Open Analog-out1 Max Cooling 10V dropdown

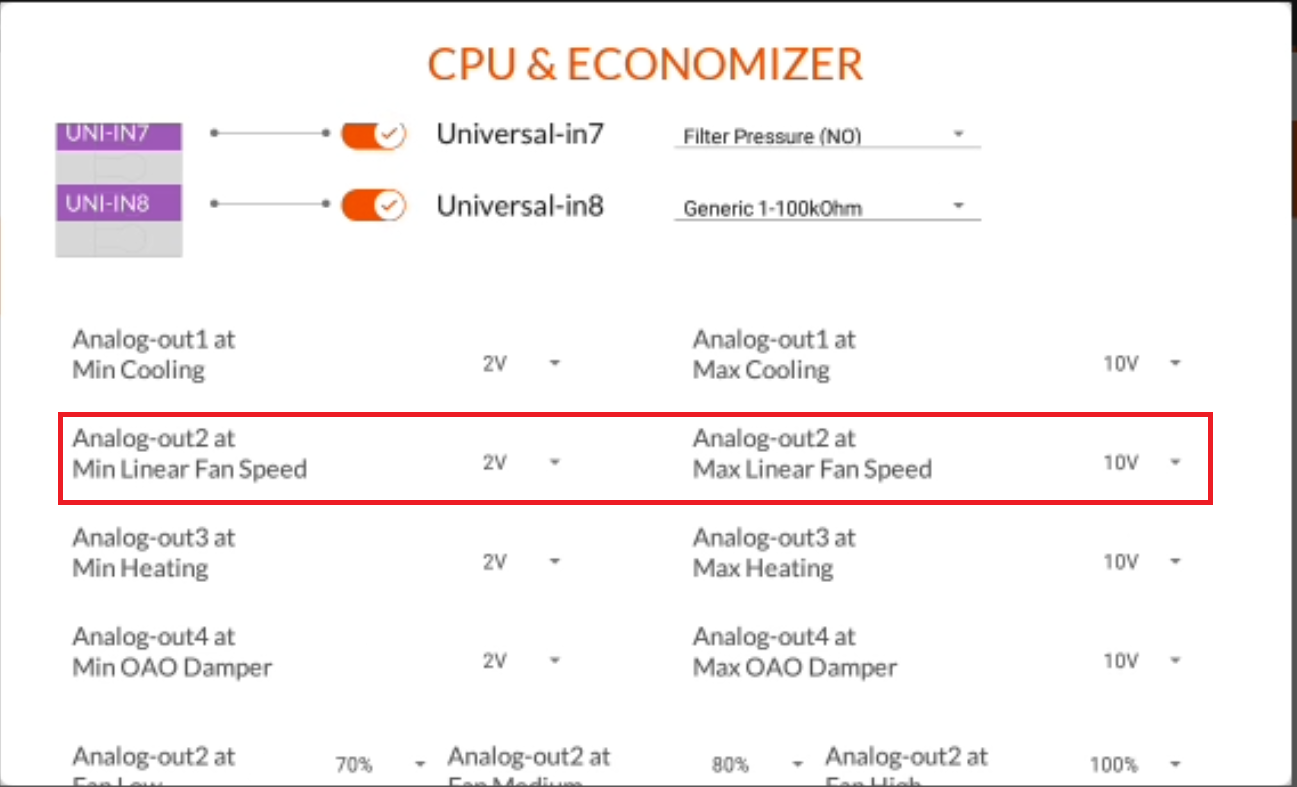[1175, 364]
